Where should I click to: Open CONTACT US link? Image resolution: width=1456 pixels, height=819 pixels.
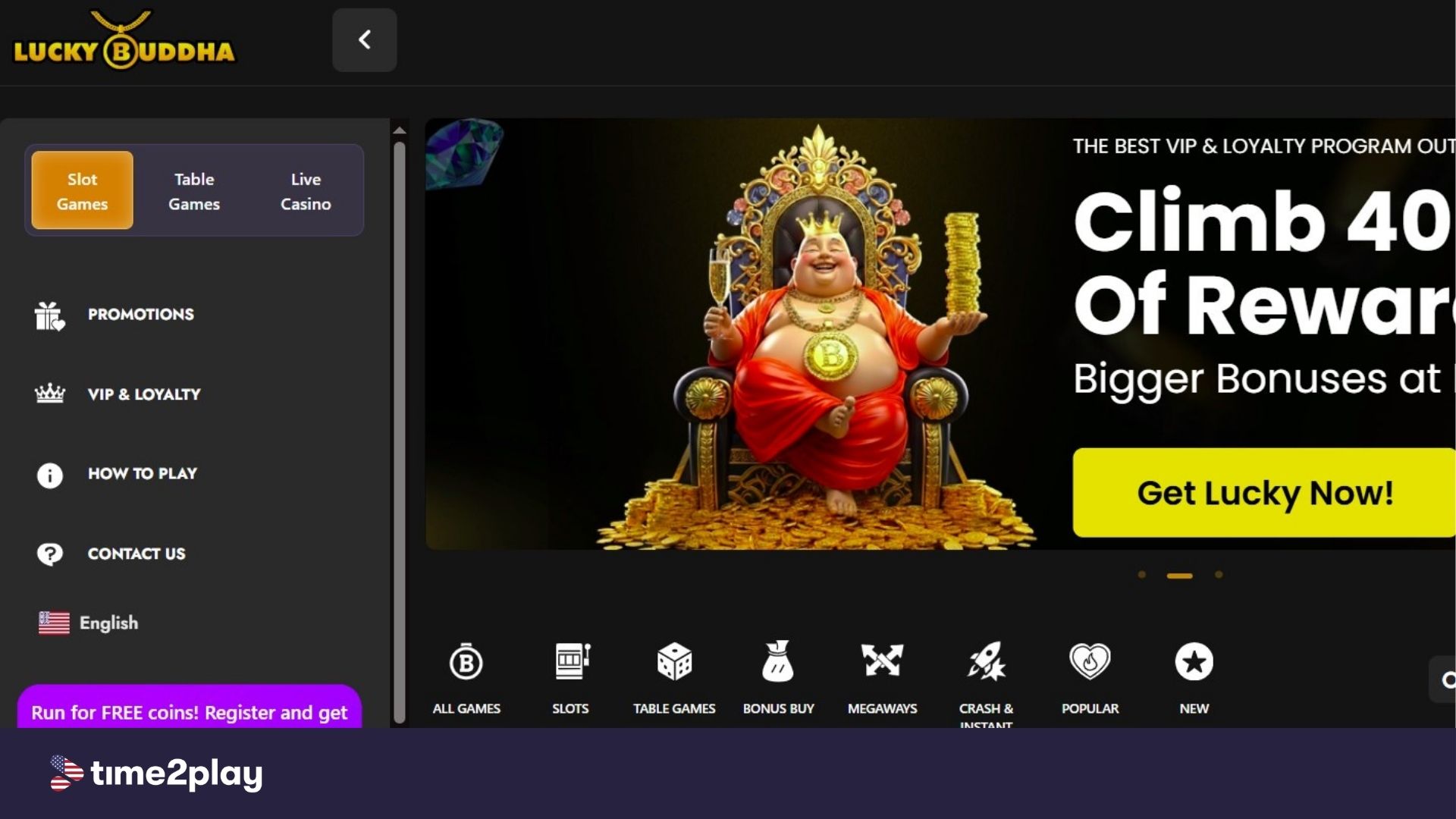136,554
